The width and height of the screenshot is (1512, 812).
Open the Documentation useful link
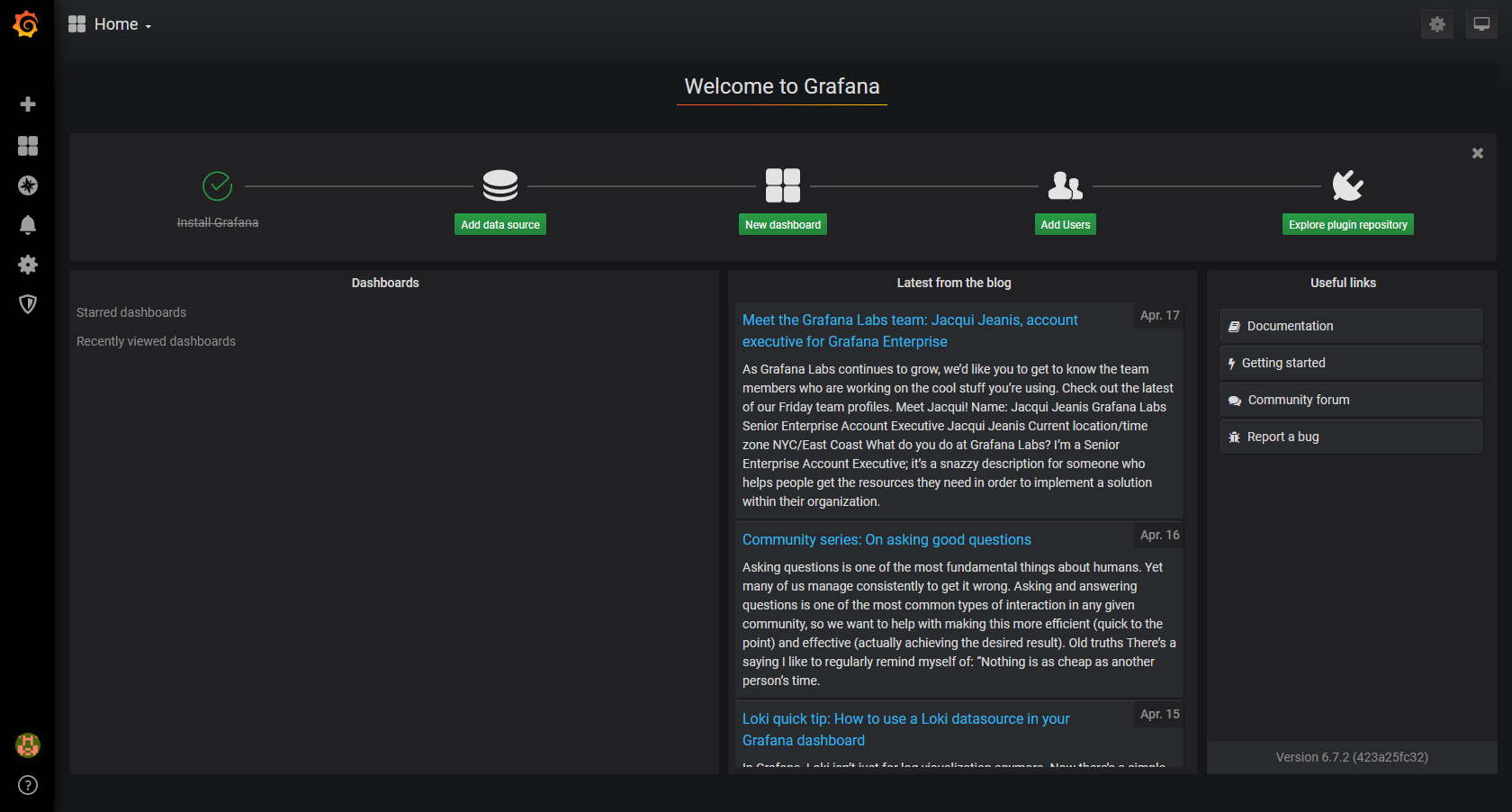click(x=1351, y=326)
